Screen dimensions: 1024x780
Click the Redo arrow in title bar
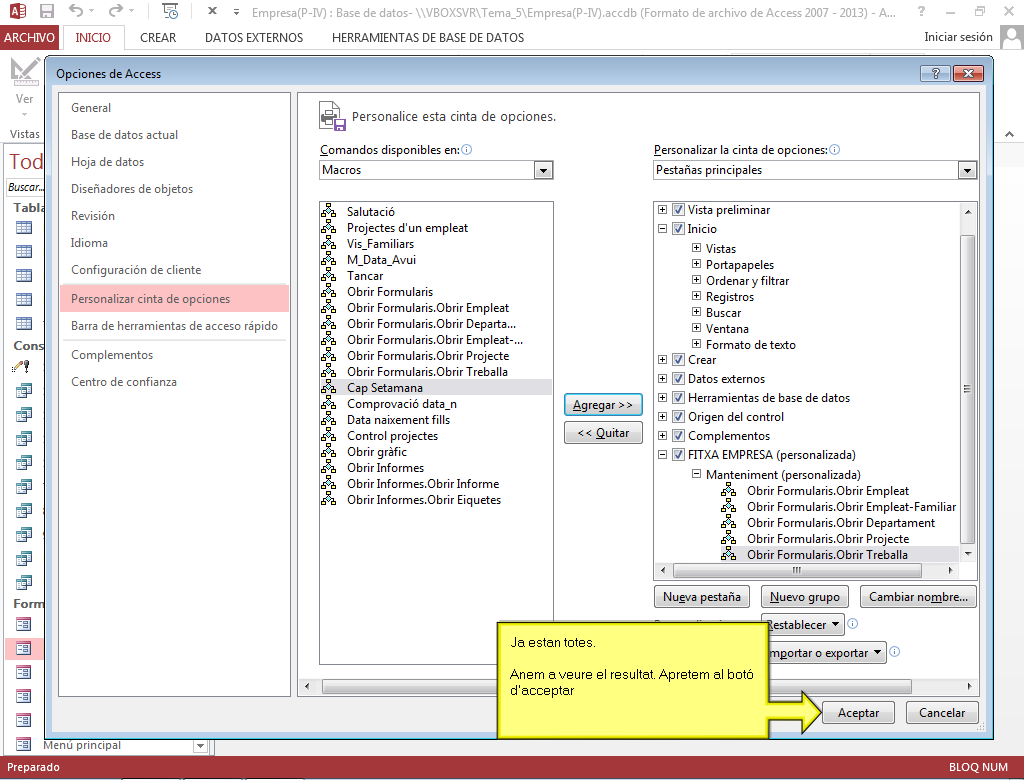pos(116,10)
